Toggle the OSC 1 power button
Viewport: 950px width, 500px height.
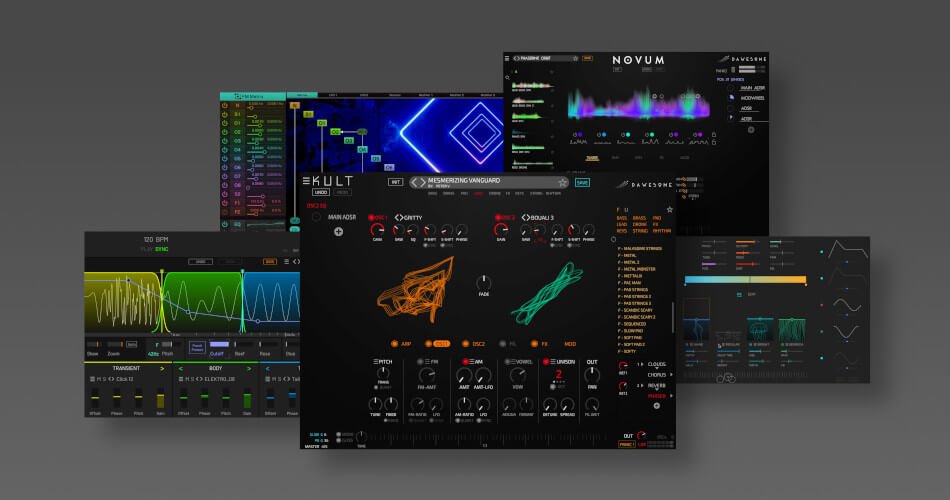(372, 217)
